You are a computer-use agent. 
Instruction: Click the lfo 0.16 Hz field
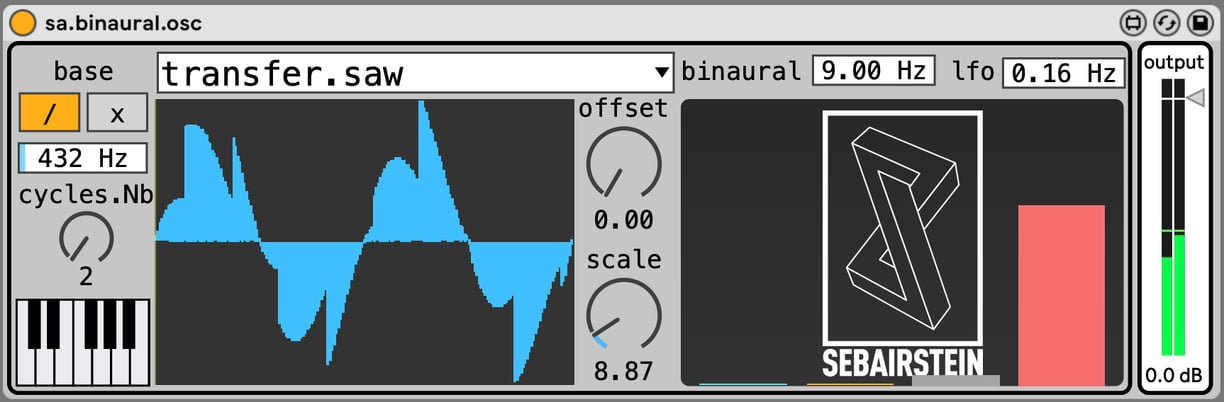[x=1061, y=72]
